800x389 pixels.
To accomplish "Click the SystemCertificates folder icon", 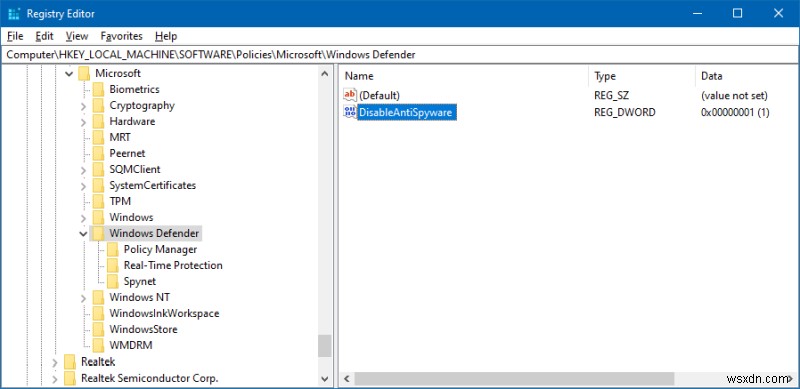I will pos(98,185).
